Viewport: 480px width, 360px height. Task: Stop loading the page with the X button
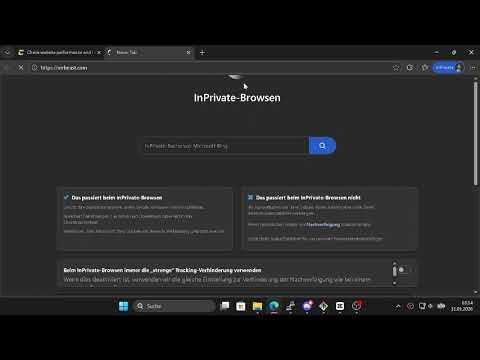pos(21,68)
